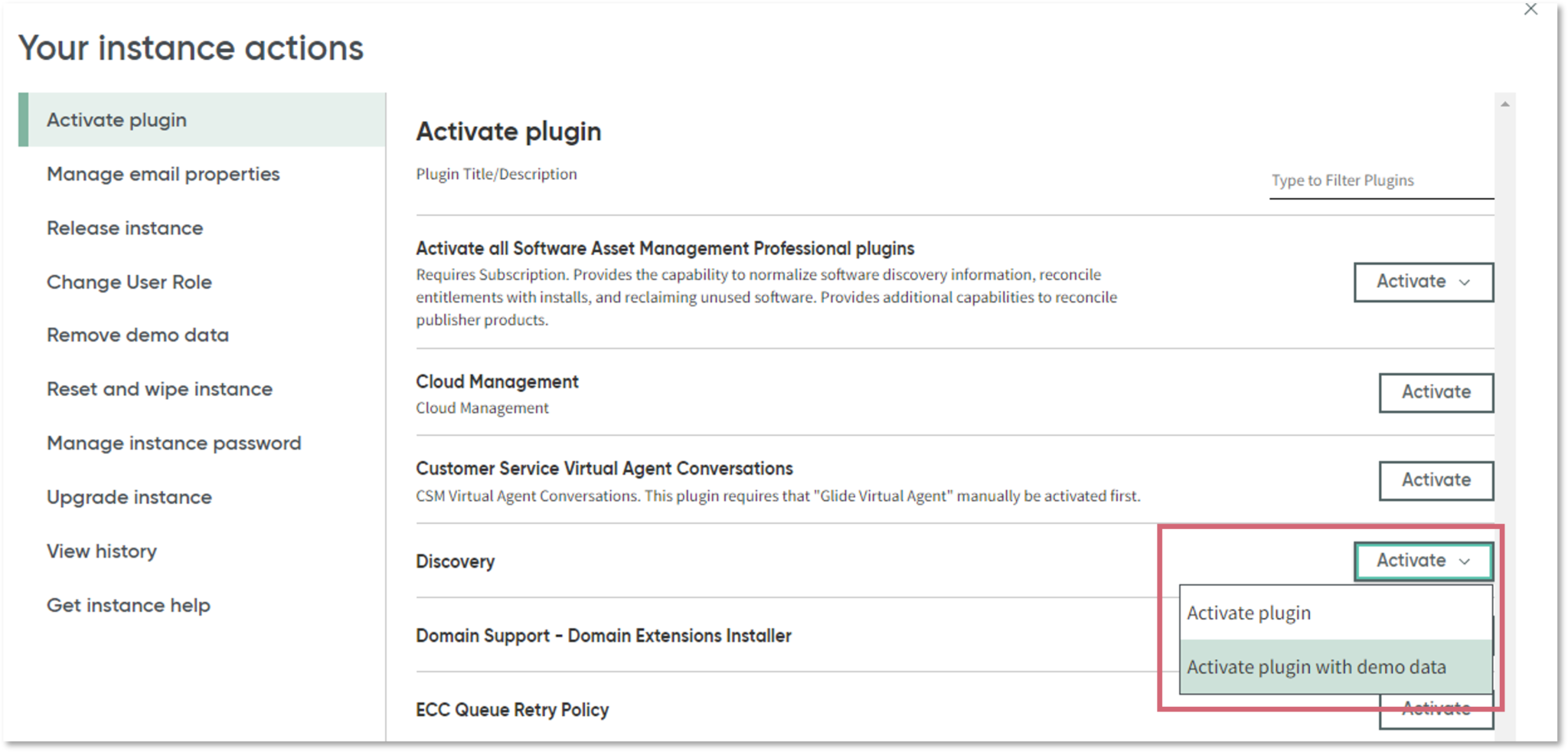Activate the Cloud Management plugin
This screenshot has width=1568, height=752.
coord(1436,392)
